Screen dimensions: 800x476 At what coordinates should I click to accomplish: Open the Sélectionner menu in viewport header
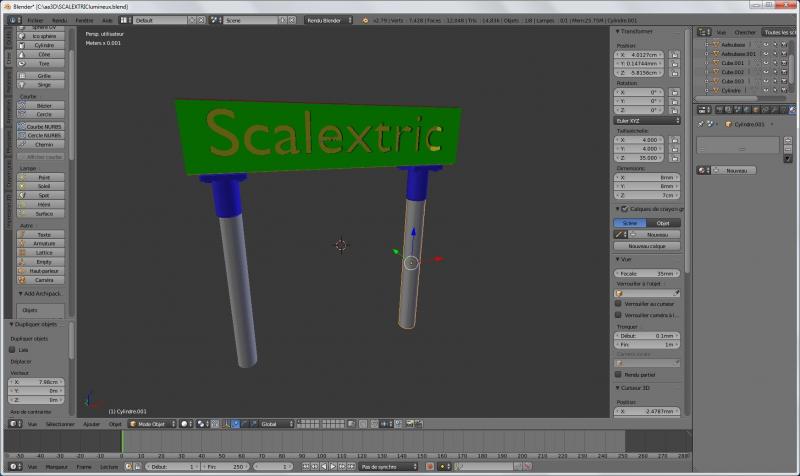tap(60, 424)
